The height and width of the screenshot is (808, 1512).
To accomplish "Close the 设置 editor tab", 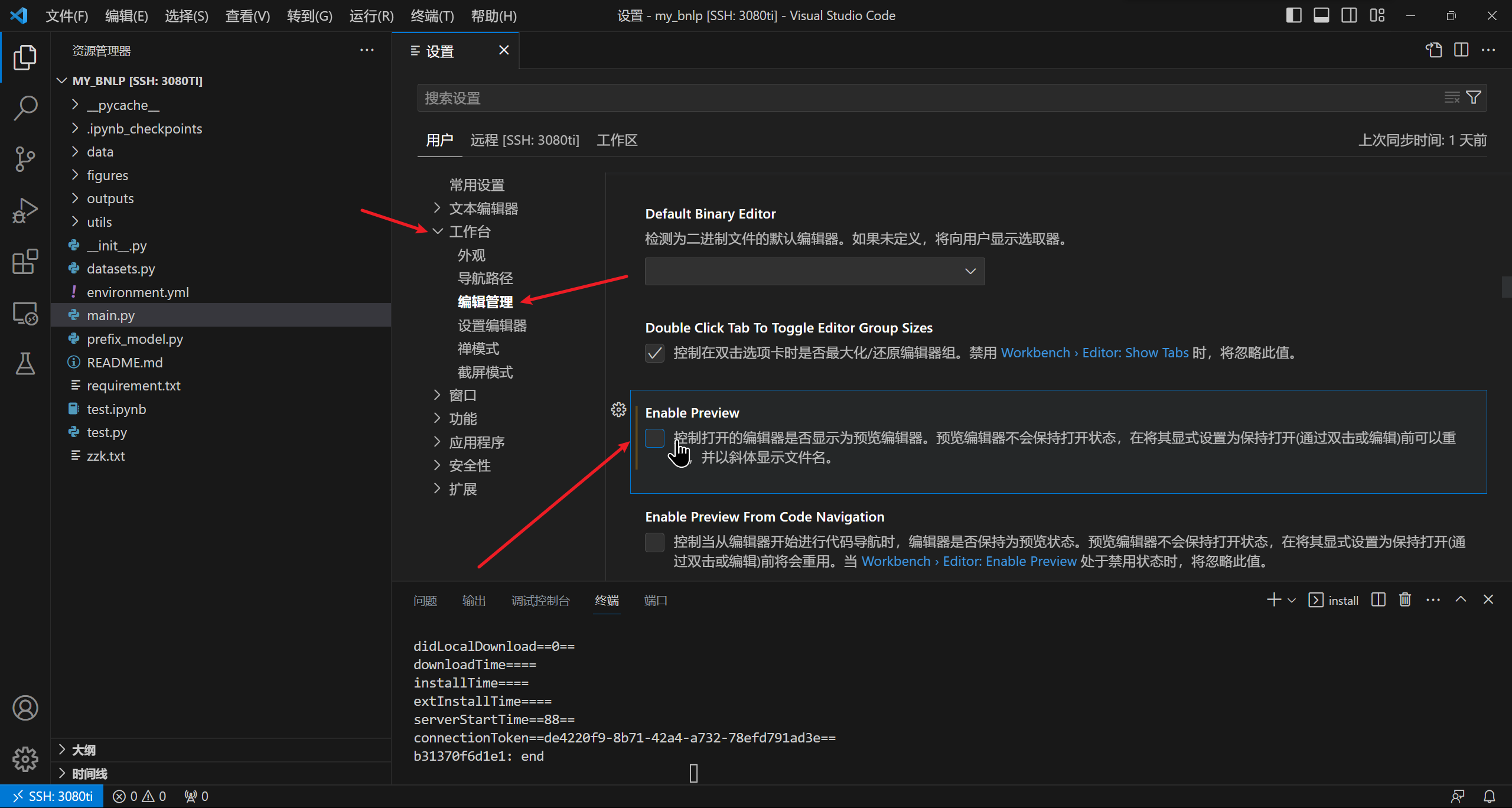I will (504, 50).
